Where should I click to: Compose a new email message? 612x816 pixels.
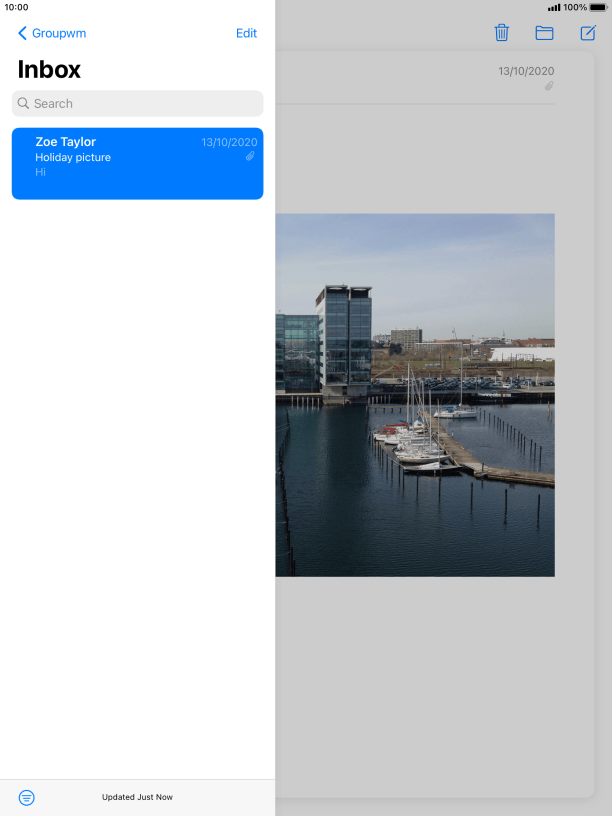tap(588, 33)
